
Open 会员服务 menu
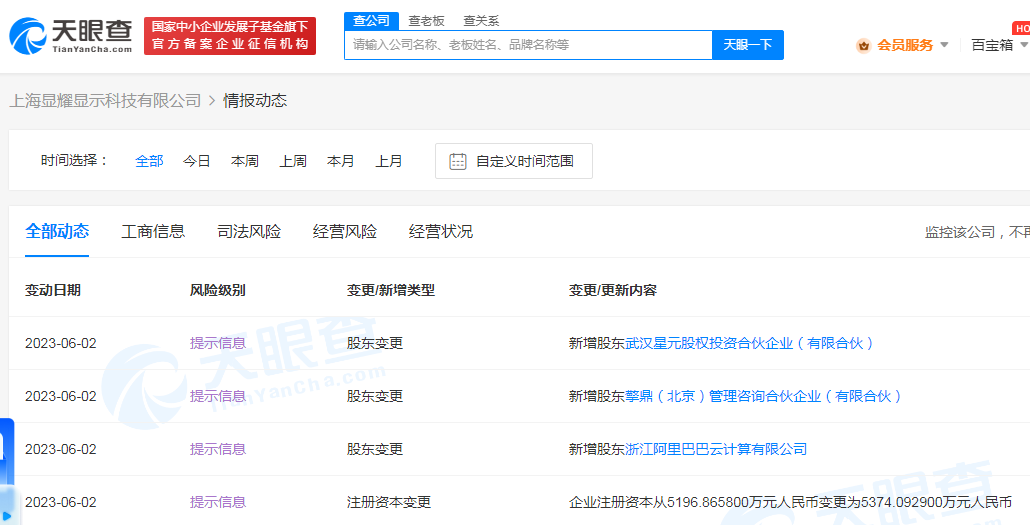pyautogui.click(x=905, y=45)
